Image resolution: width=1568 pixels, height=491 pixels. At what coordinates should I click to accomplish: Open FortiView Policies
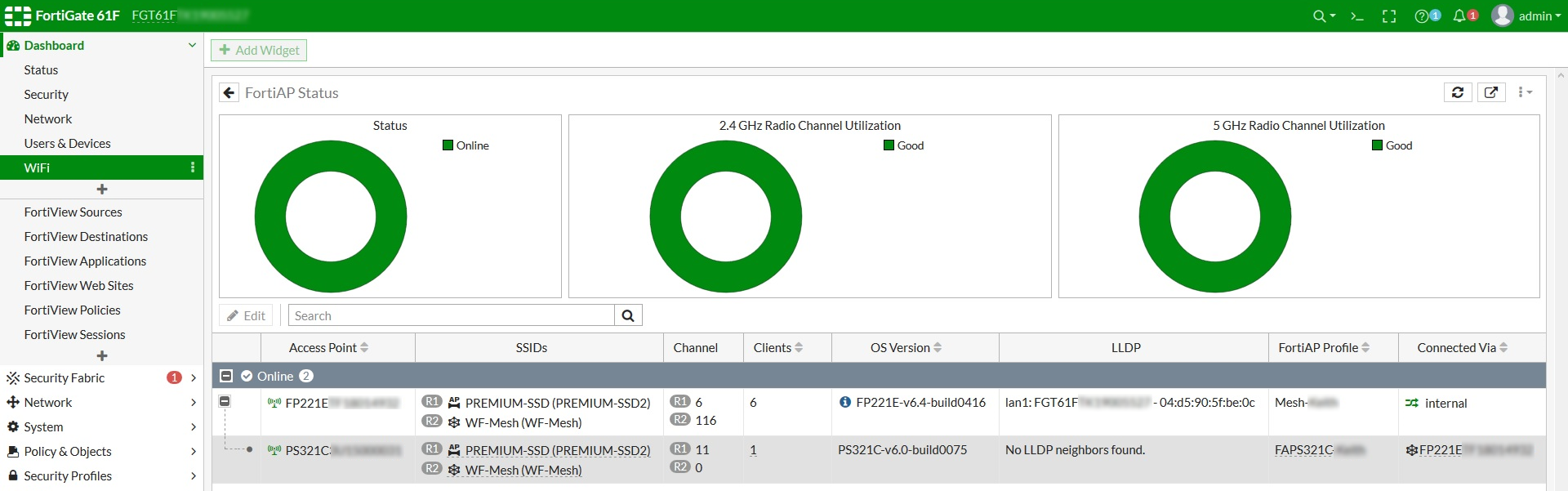click(x=72, y=310)
